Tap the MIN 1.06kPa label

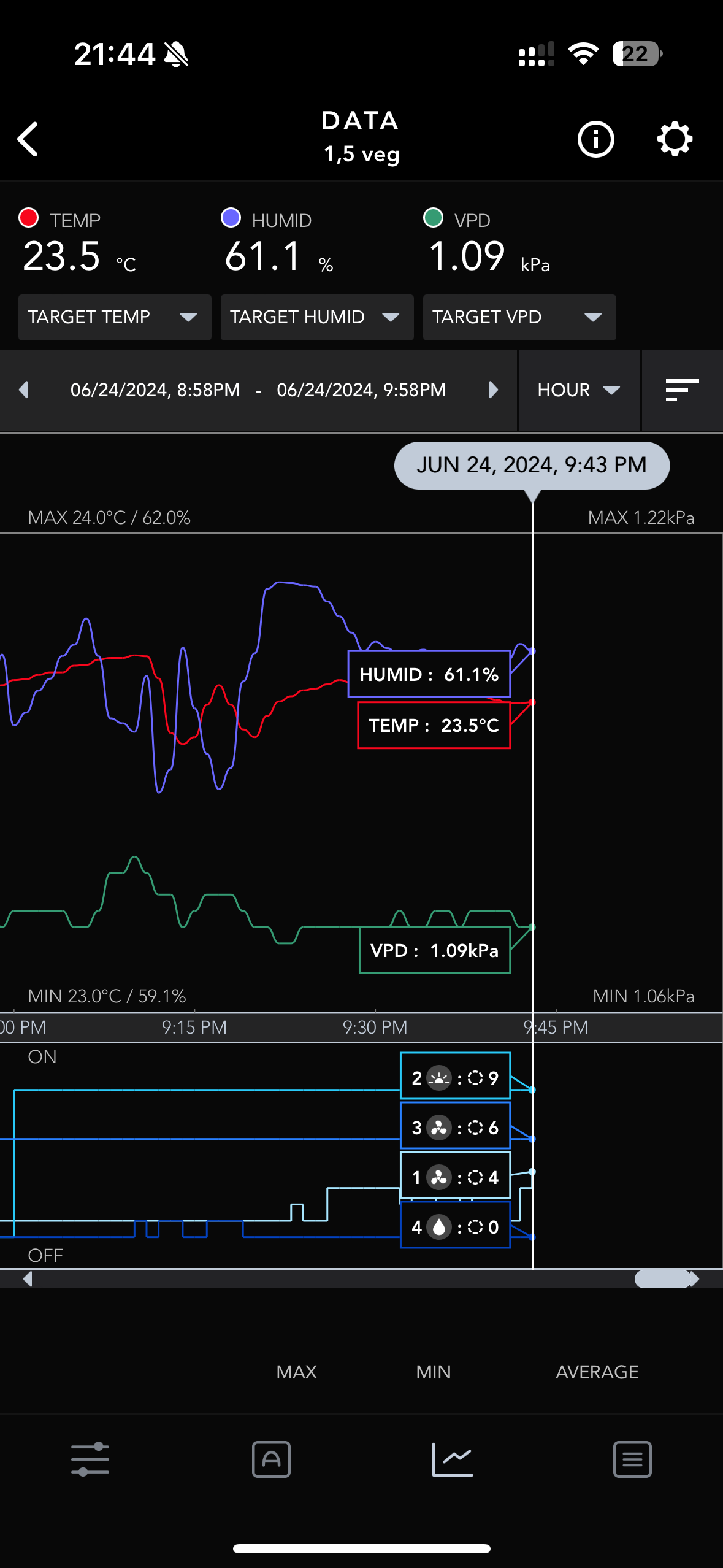click(643, 996)
